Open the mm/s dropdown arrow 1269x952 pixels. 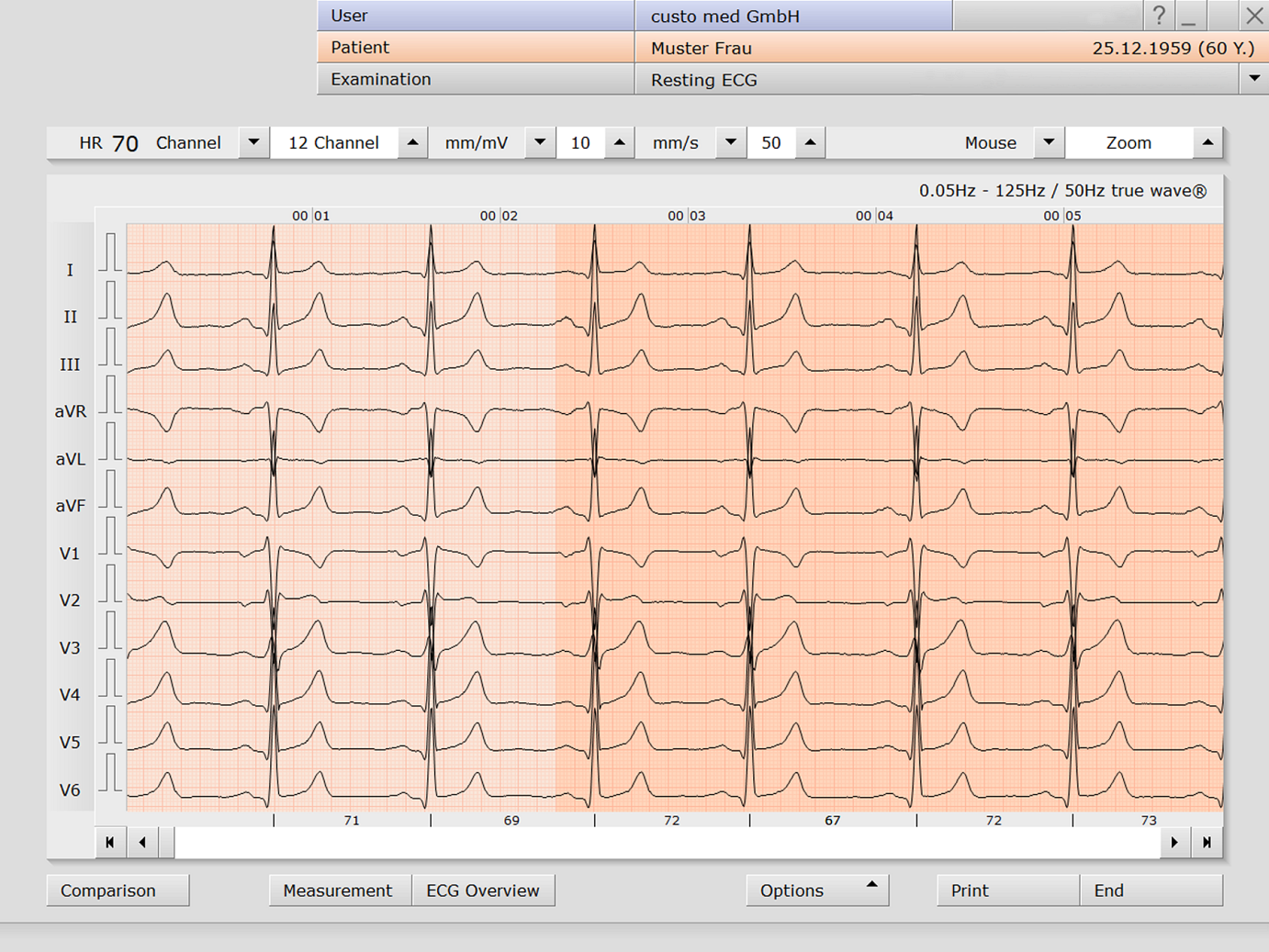point(731,142)
